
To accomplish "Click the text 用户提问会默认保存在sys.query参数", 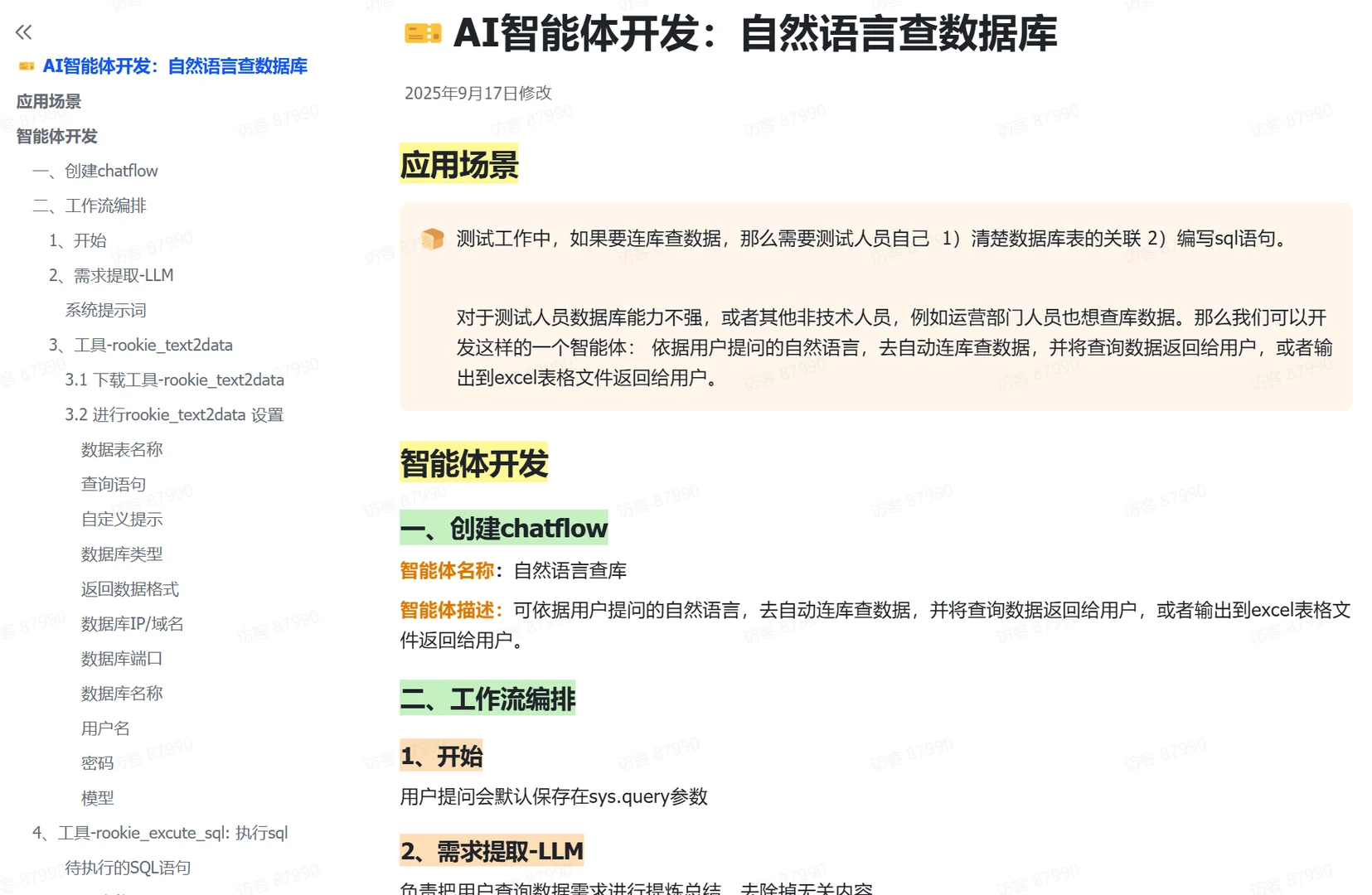I will pyautogui.click(x=554, y=796).
